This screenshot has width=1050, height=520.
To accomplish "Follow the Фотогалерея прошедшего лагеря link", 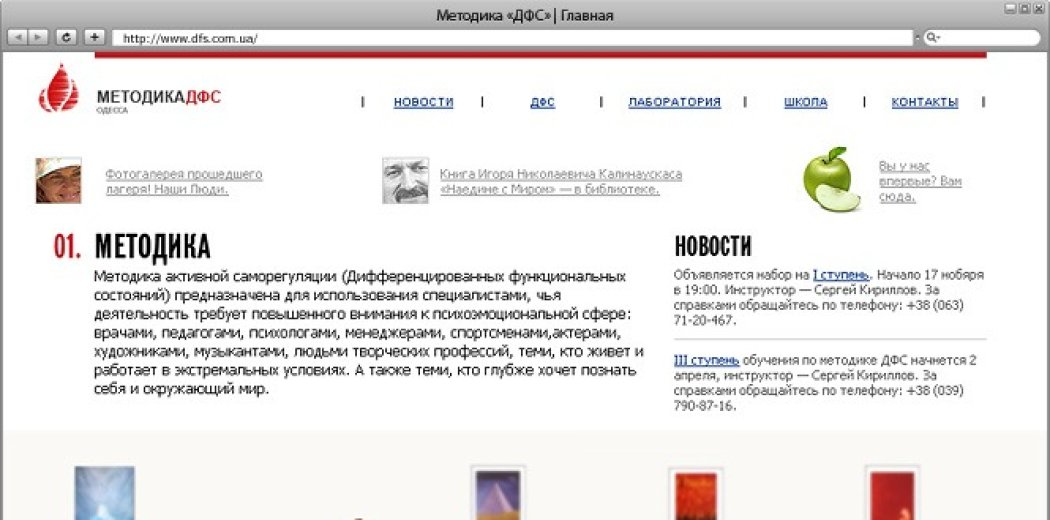I will pyautogui.click(x=183, y=181).
